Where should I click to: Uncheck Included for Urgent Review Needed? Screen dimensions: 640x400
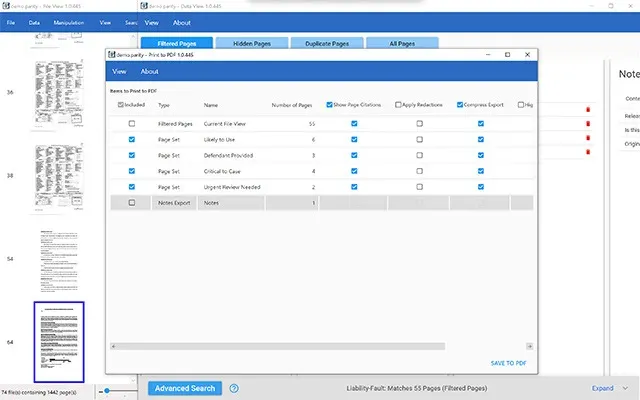[131, 187]
